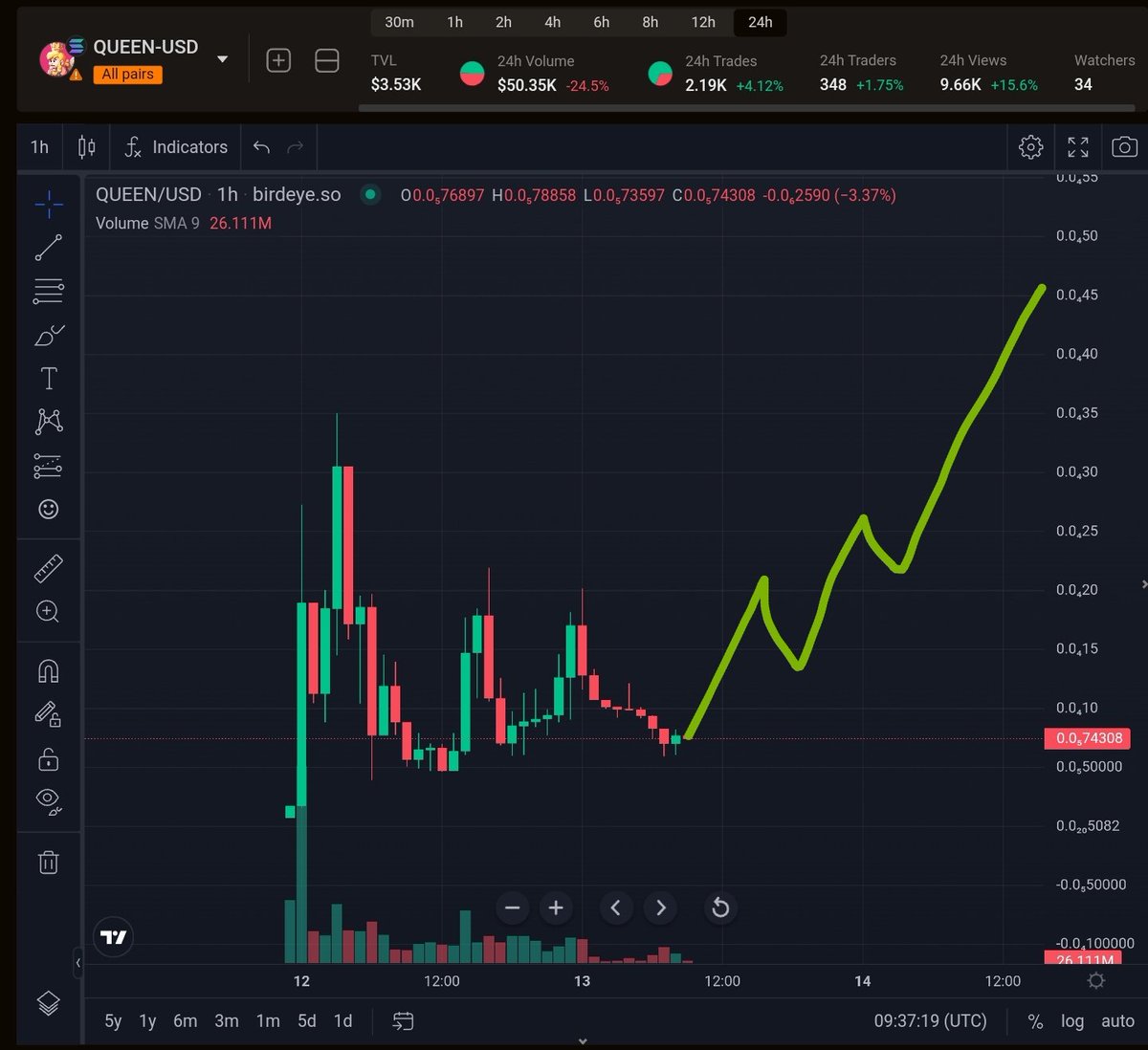Set the 3m date range
Screen dimensions: 1148x1050
227,1021
